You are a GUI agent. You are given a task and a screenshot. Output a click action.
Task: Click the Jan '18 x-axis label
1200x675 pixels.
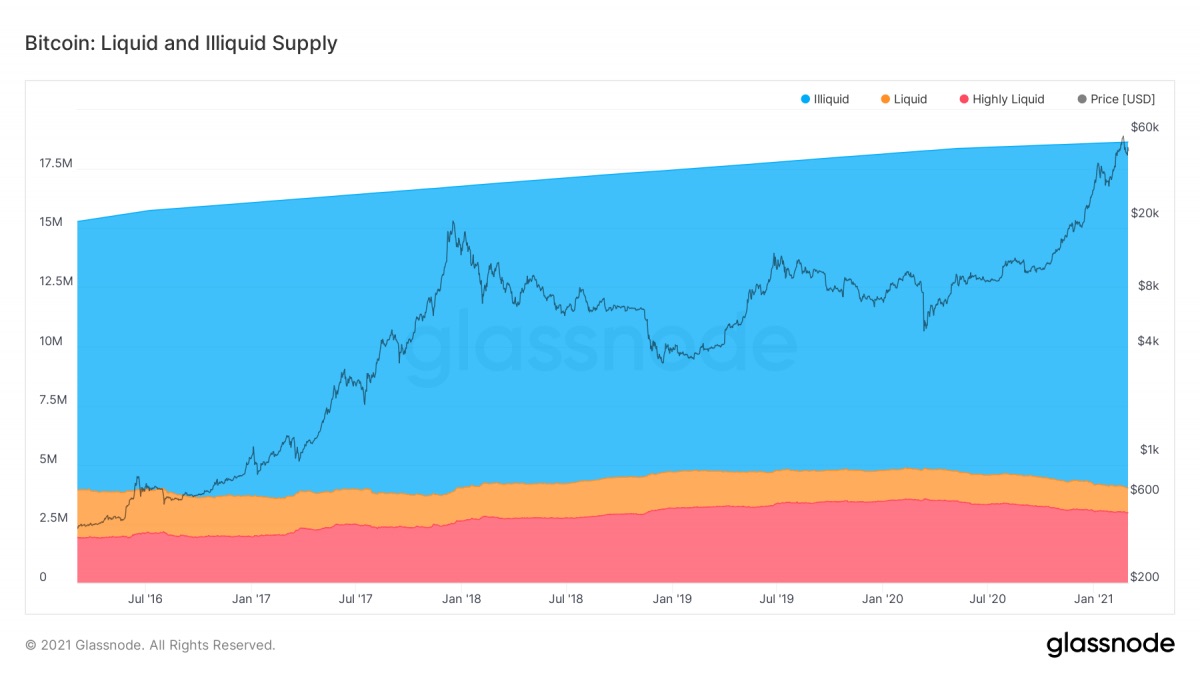pyautogui.click(x=461, y=599)
